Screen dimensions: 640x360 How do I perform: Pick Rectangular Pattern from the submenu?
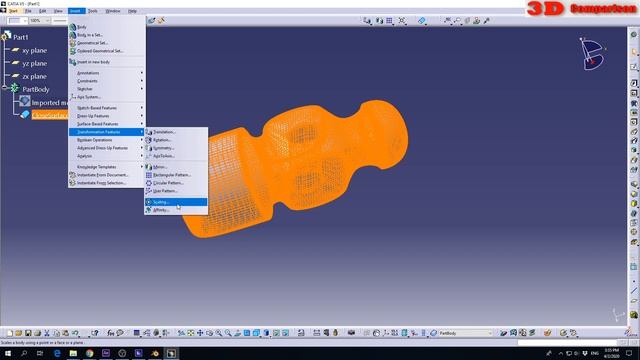pos(176,175)
